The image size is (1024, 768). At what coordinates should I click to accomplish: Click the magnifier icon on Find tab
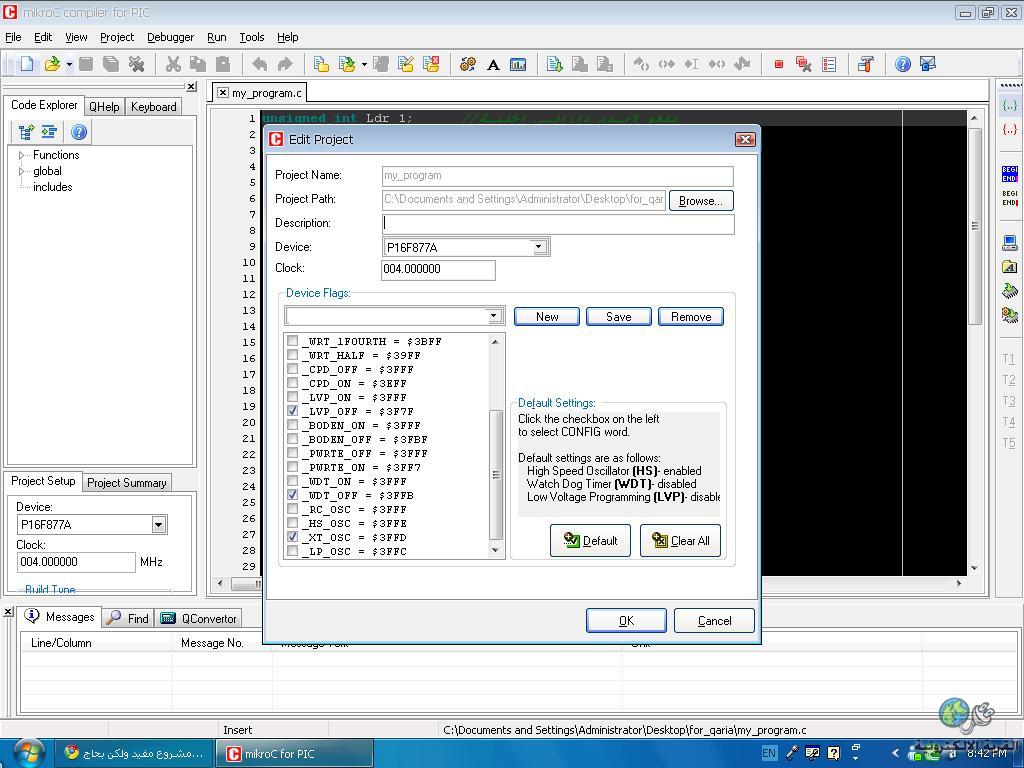(x=114, y=617)
